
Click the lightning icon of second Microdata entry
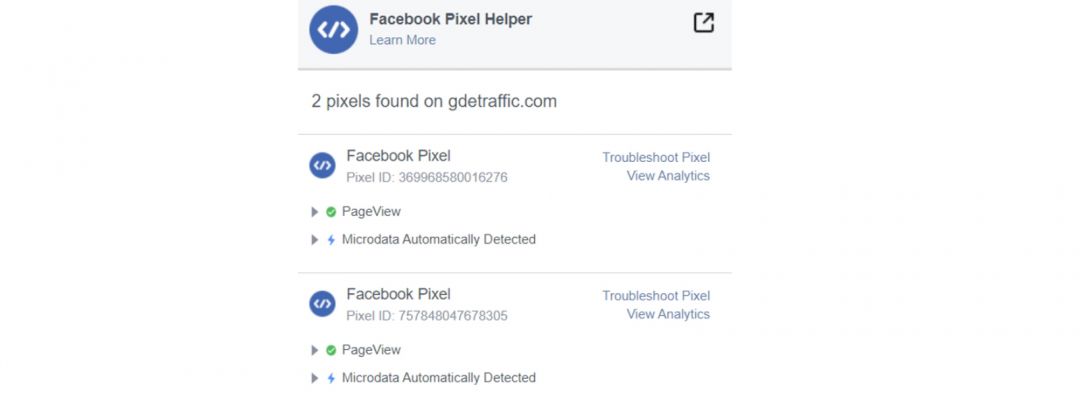[x=331, y=378]
